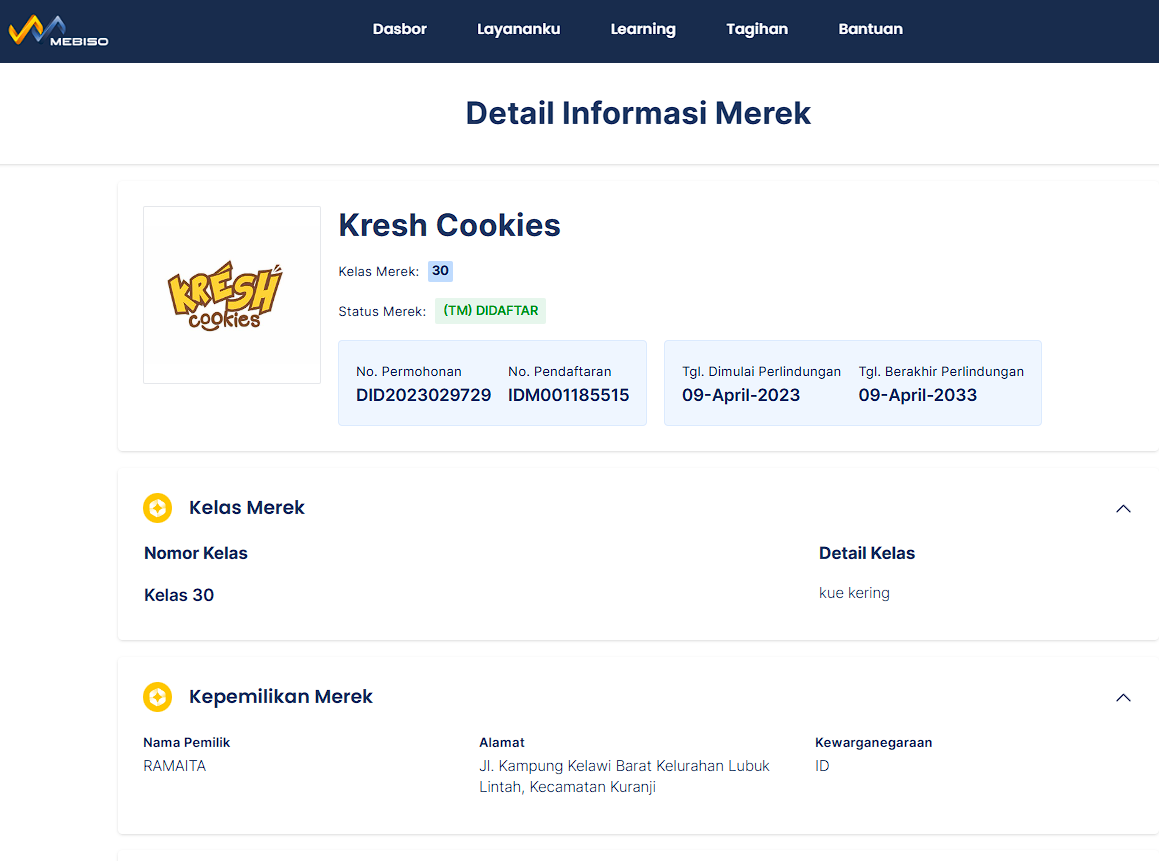Open the Layananku menu item
This screenshot has height=861, width=1159.
click(518, 30)
